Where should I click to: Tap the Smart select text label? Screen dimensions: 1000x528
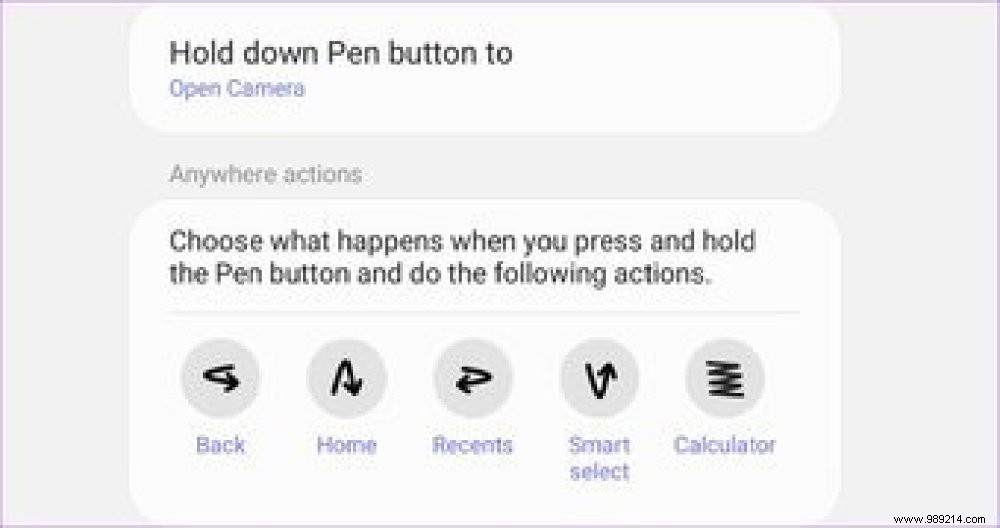599,458
